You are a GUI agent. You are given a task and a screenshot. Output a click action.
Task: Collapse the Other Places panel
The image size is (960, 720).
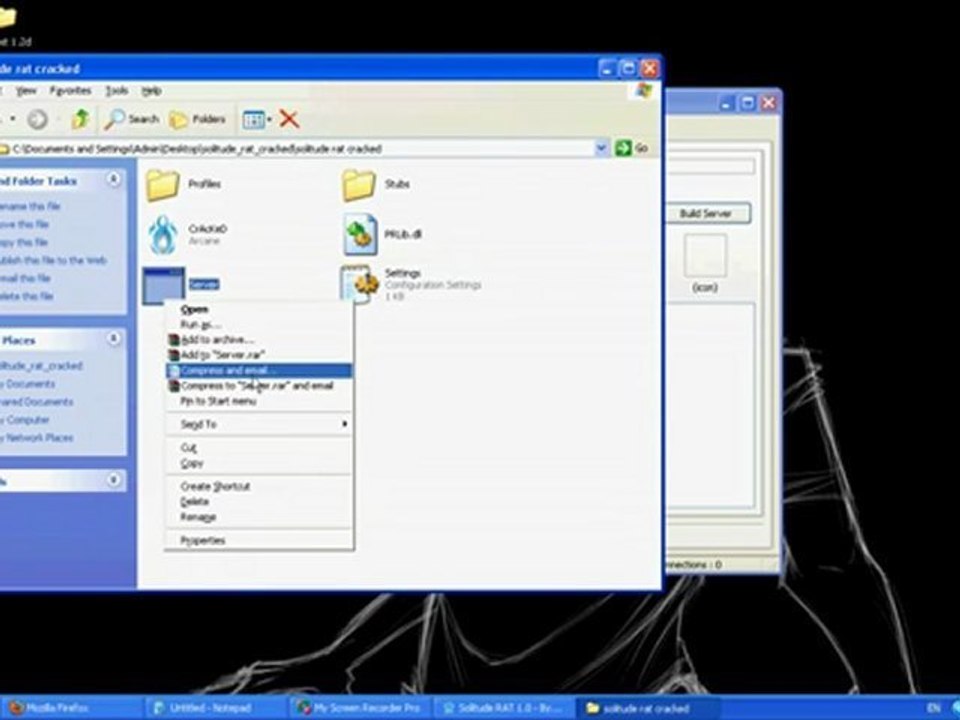point(113,339)
